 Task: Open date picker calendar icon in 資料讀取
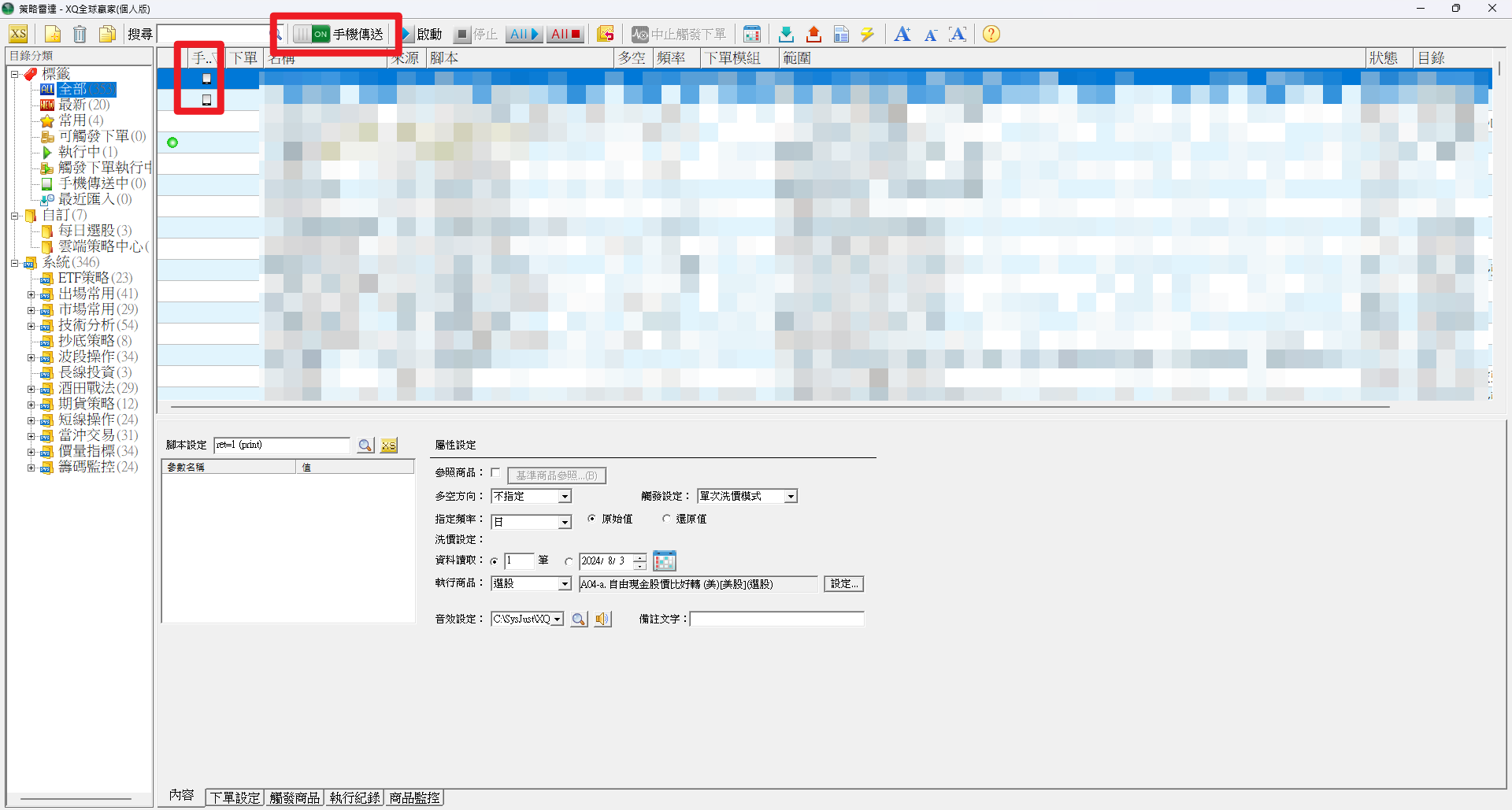click(665, 560)
